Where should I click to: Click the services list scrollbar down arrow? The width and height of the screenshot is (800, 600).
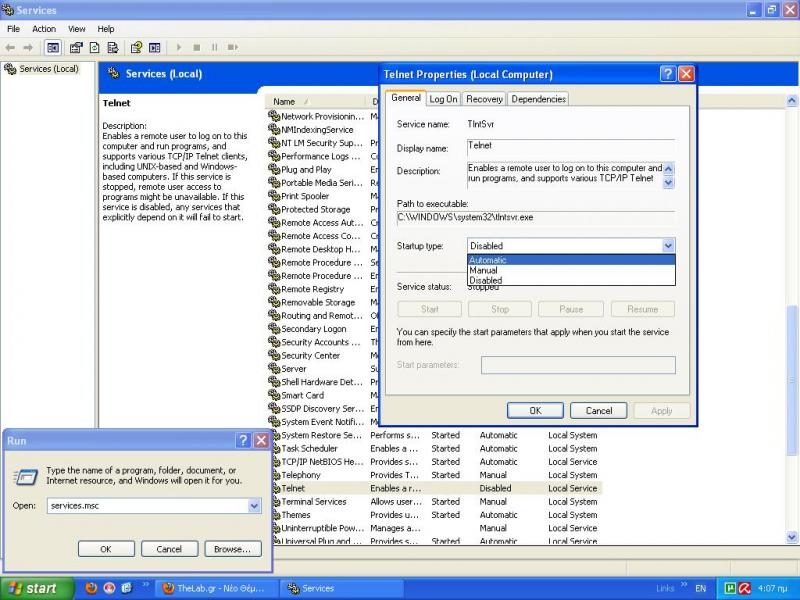pyautogui.click(x=791, y=537)
